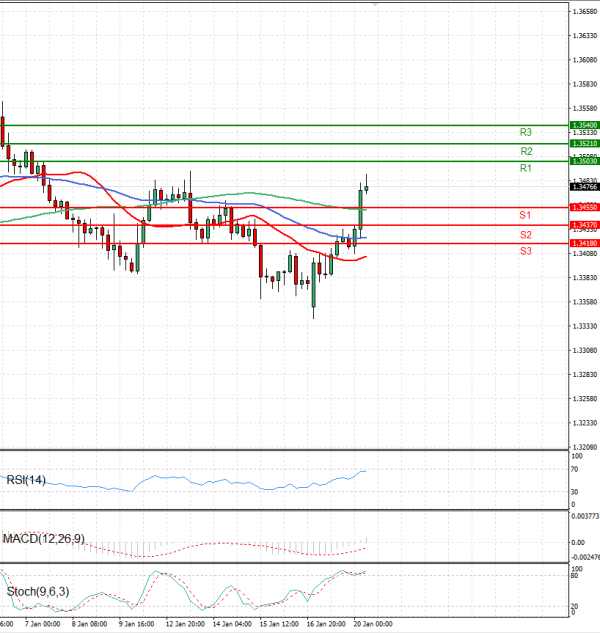Select the S1 support label

tap(524, 216)
